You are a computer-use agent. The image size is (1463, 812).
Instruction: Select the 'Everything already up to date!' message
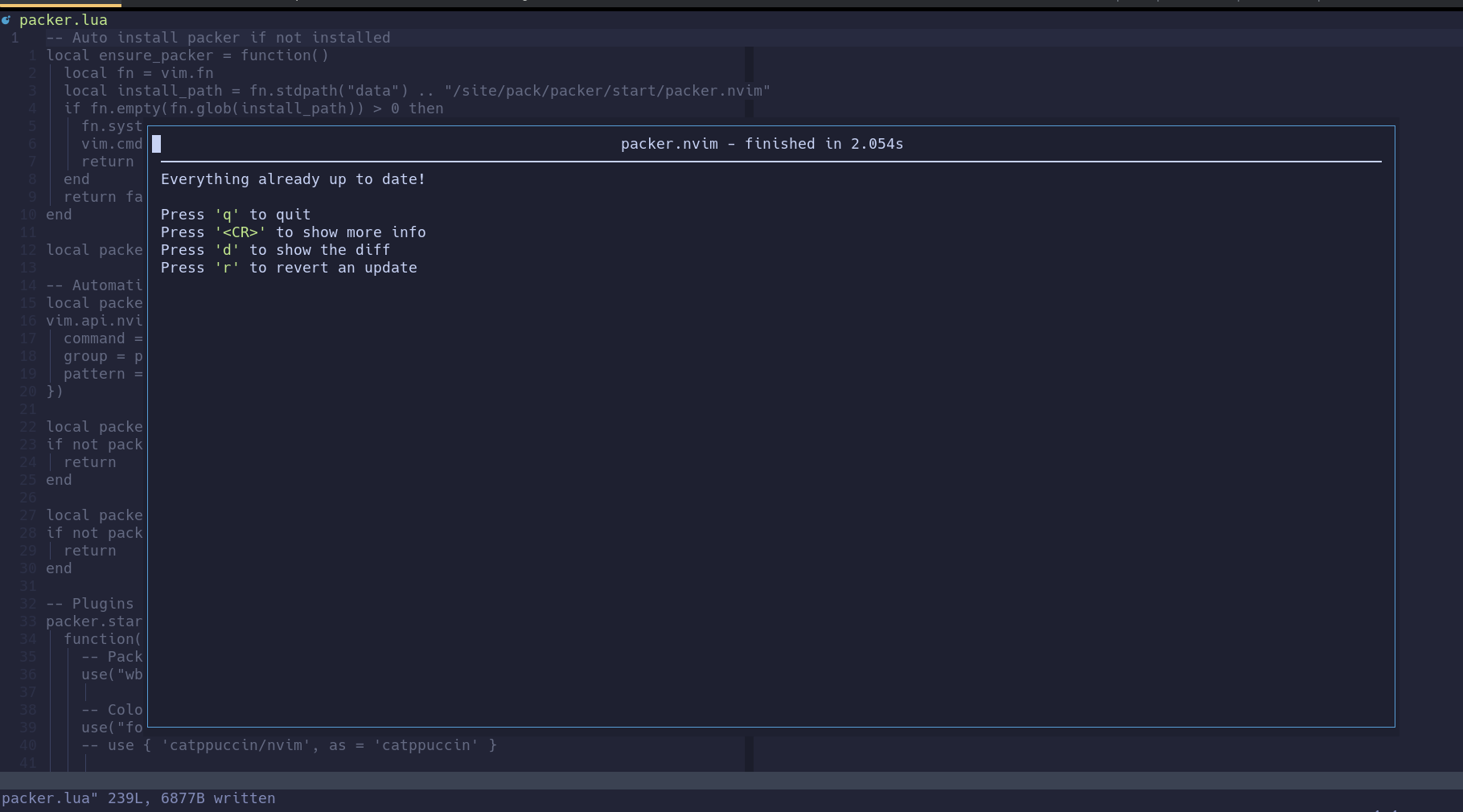pyautogui.click(x=293, y=178)
